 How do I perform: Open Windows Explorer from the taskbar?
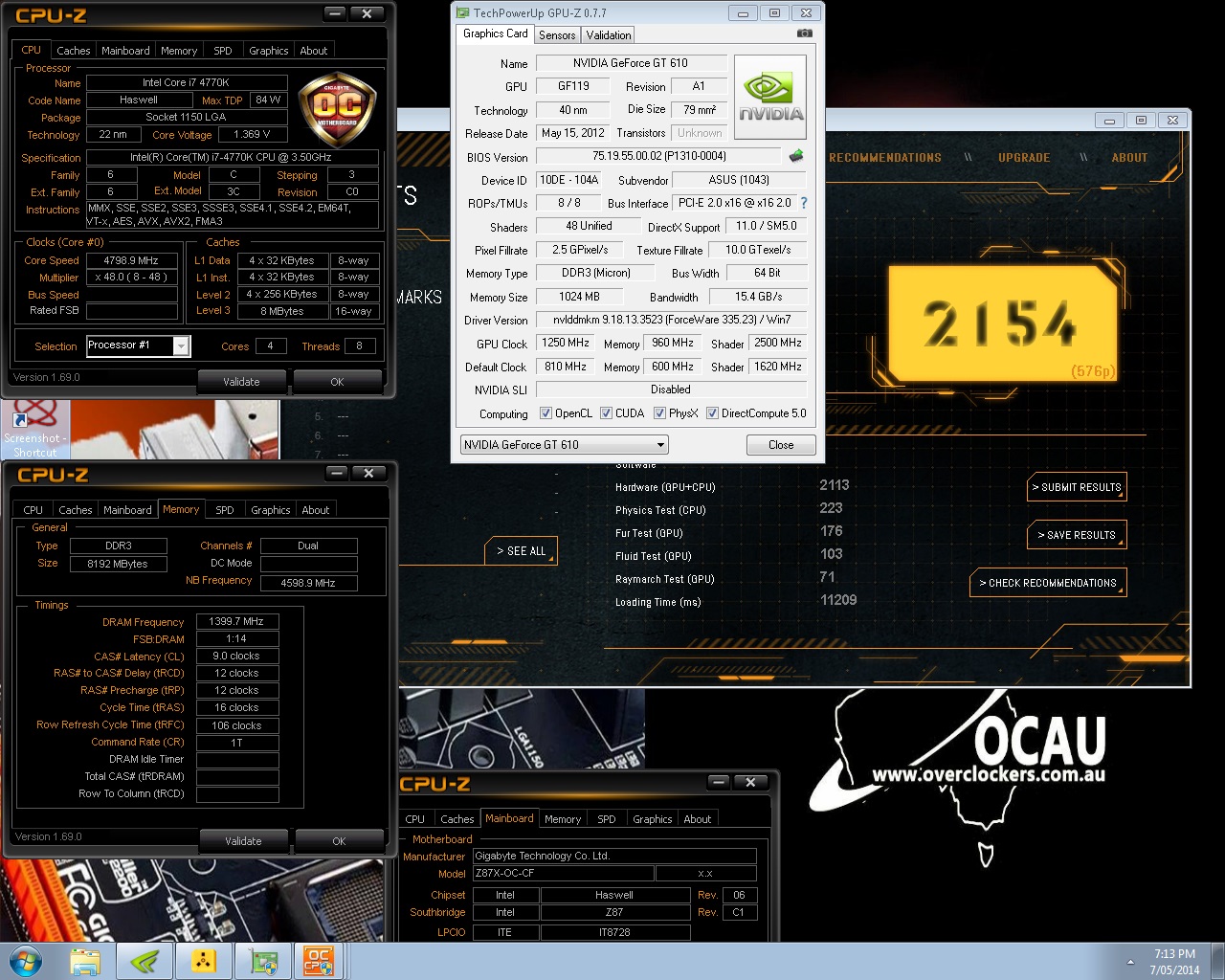[x=85, y=961]
